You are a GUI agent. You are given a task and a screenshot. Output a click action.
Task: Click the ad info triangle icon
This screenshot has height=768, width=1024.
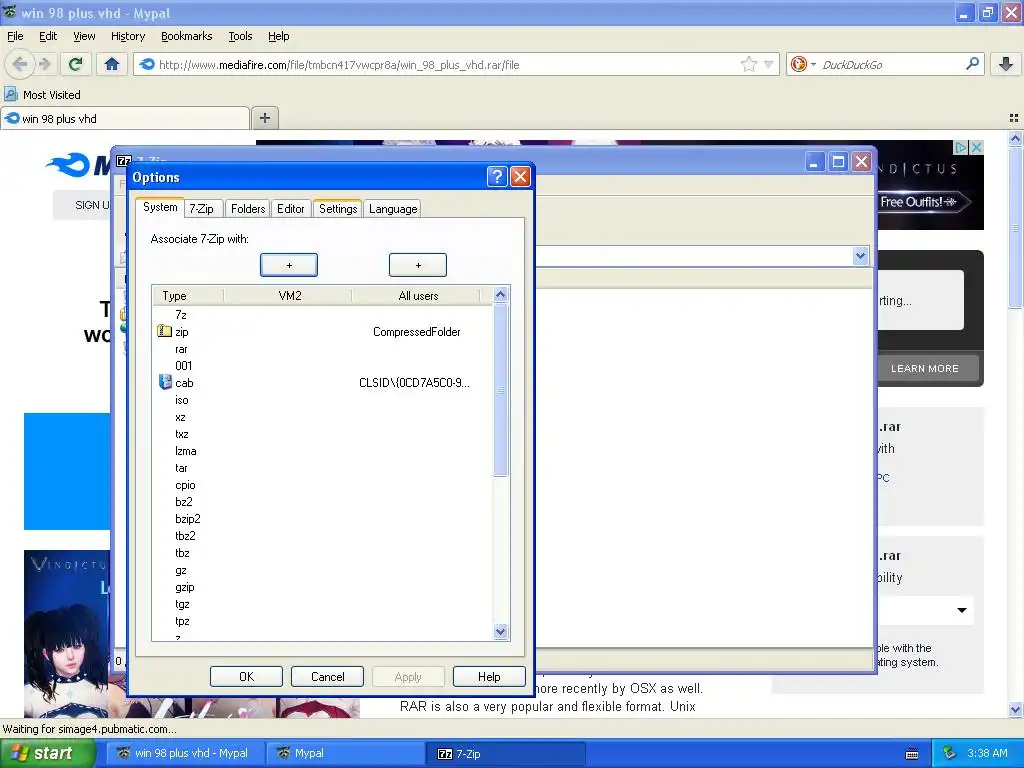pyautogui.click(x=961, y=148)
